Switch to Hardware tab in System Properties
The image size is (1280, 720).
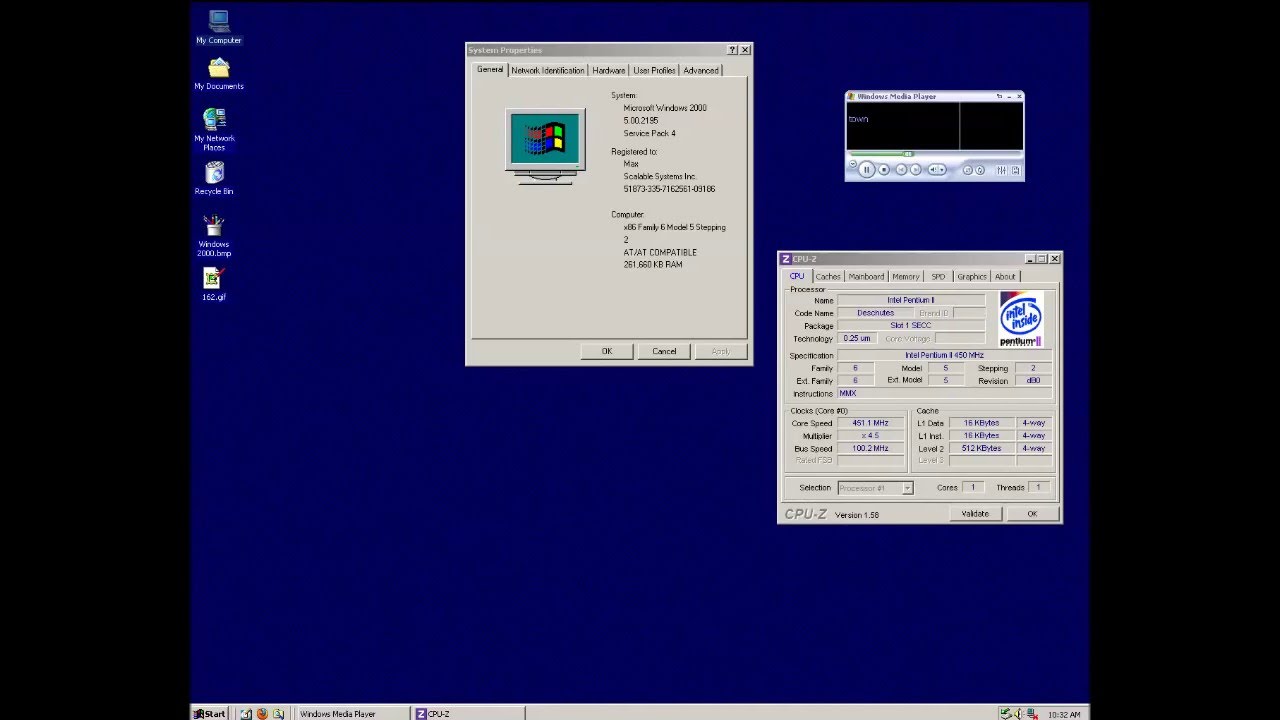click(x=608, y=70)
